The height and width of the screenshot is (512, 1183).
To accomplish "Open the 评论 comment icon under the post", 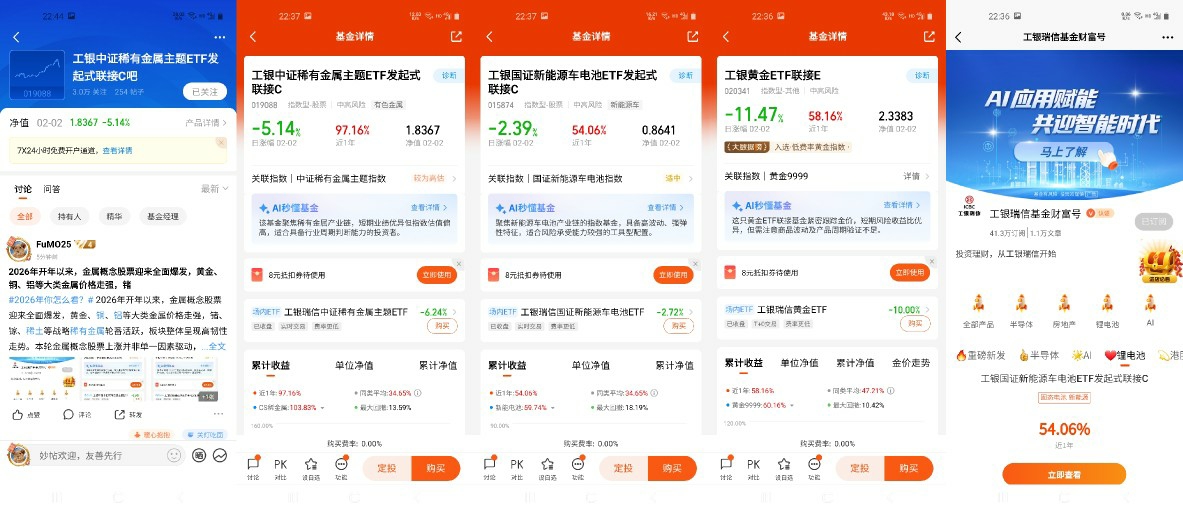I will pyautogui.click(x=69, y=414).
